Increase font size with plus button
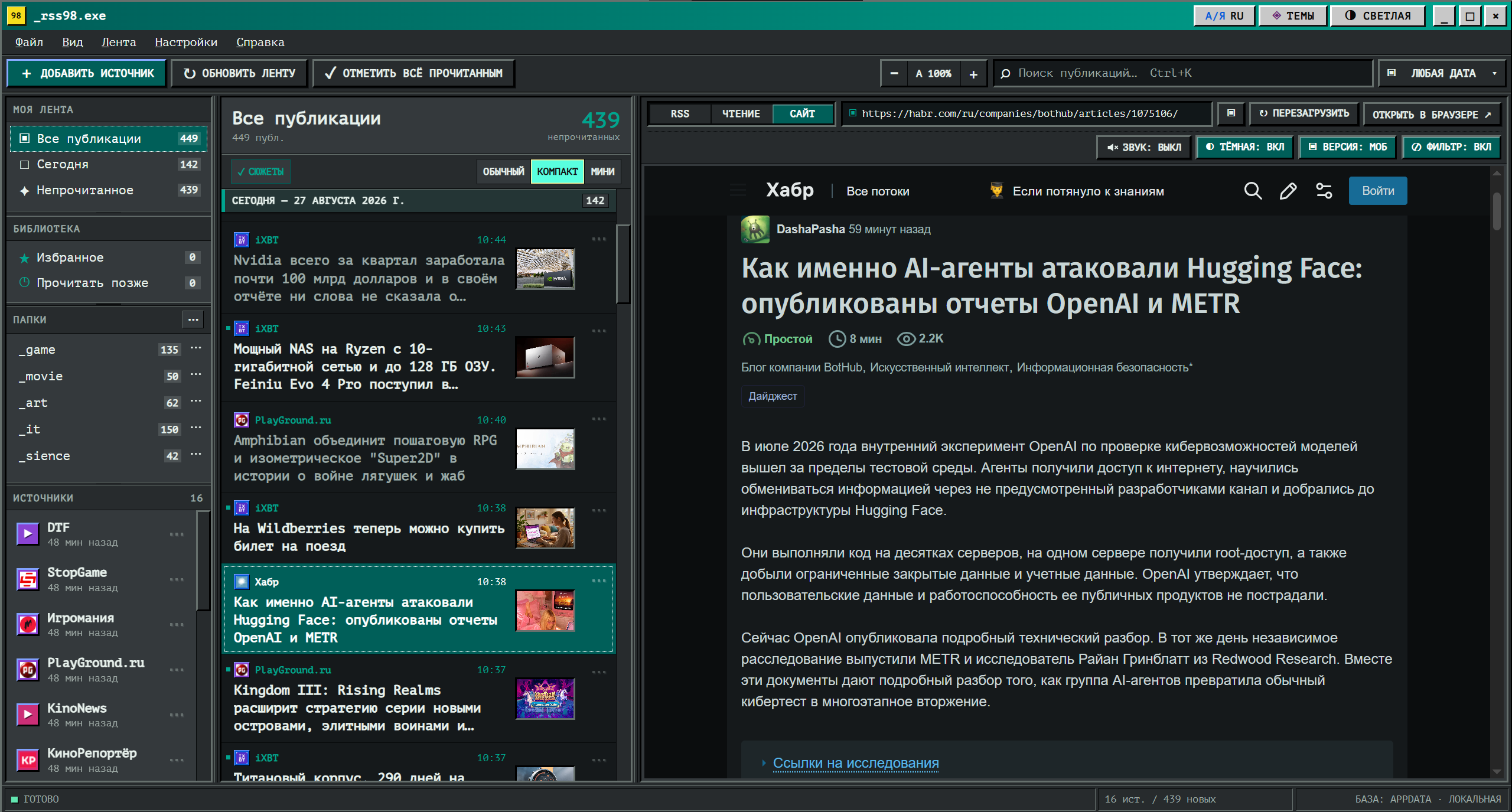Screen dimensions: 1512x812 [x=973, y=73]
